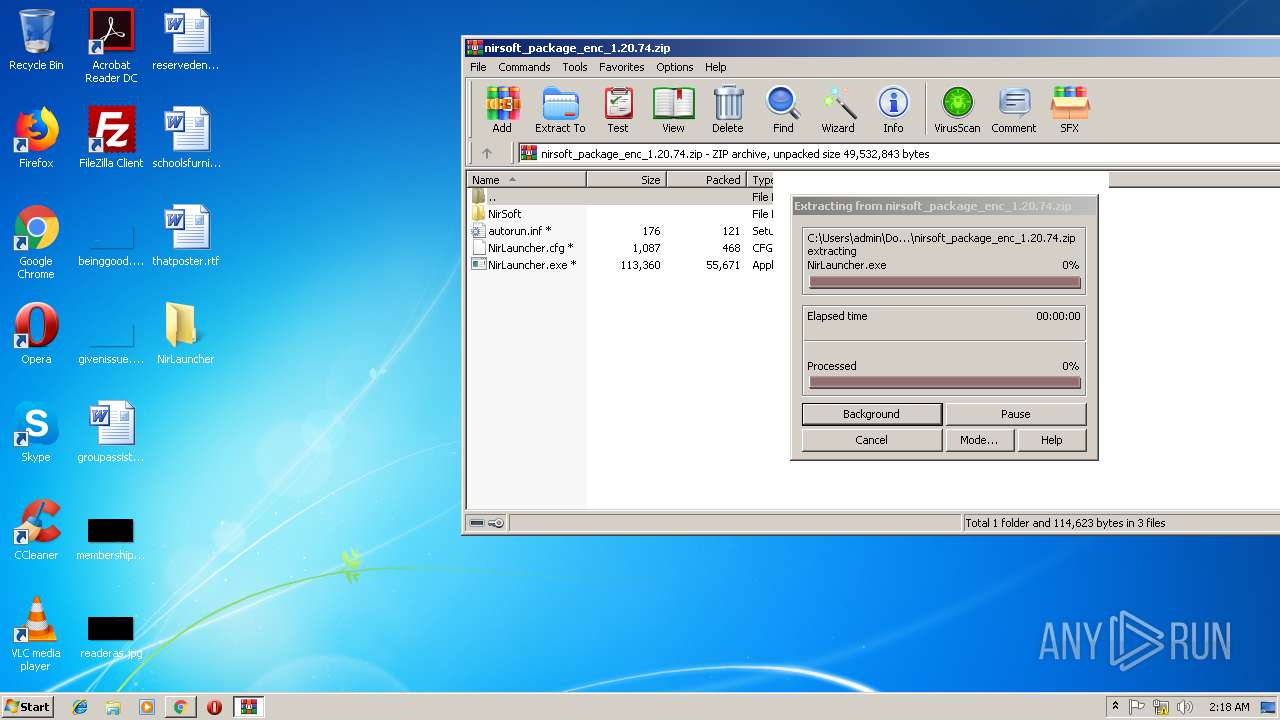Click the WinRAR taskbar button
This screenshot has width=1280, height=720.
[x=248, y=707]
